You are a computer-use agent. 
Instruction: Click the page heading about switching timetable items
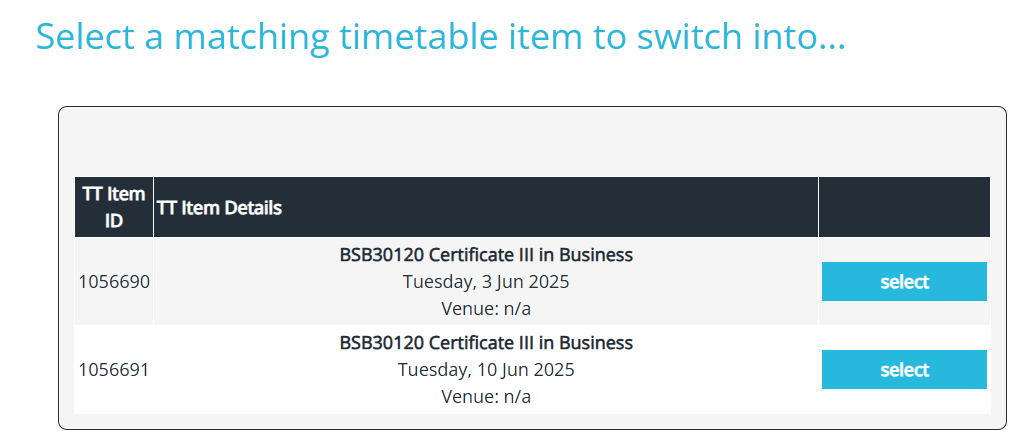point(440,37)
